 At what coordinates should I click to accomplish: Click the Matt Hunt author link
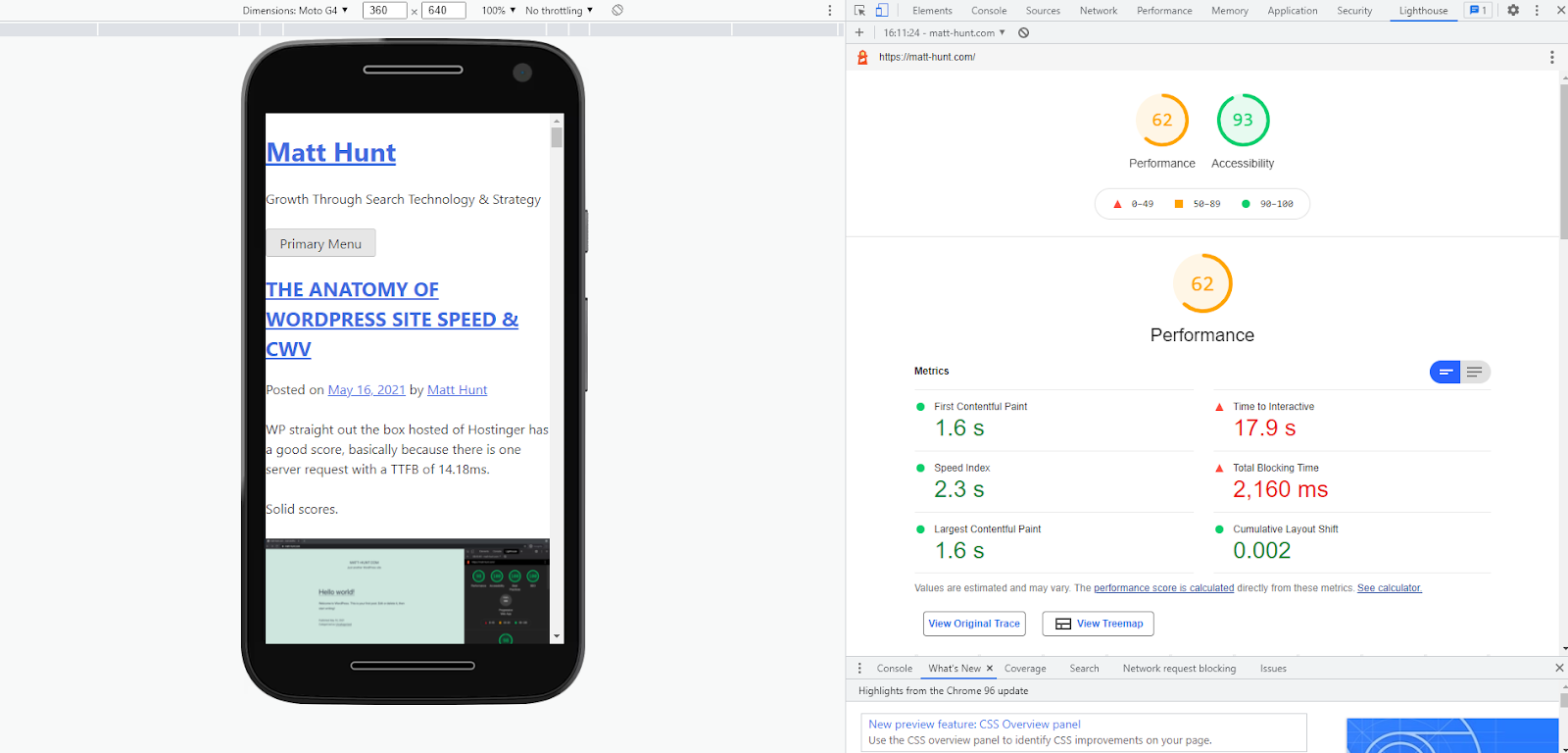coord(457,390)
